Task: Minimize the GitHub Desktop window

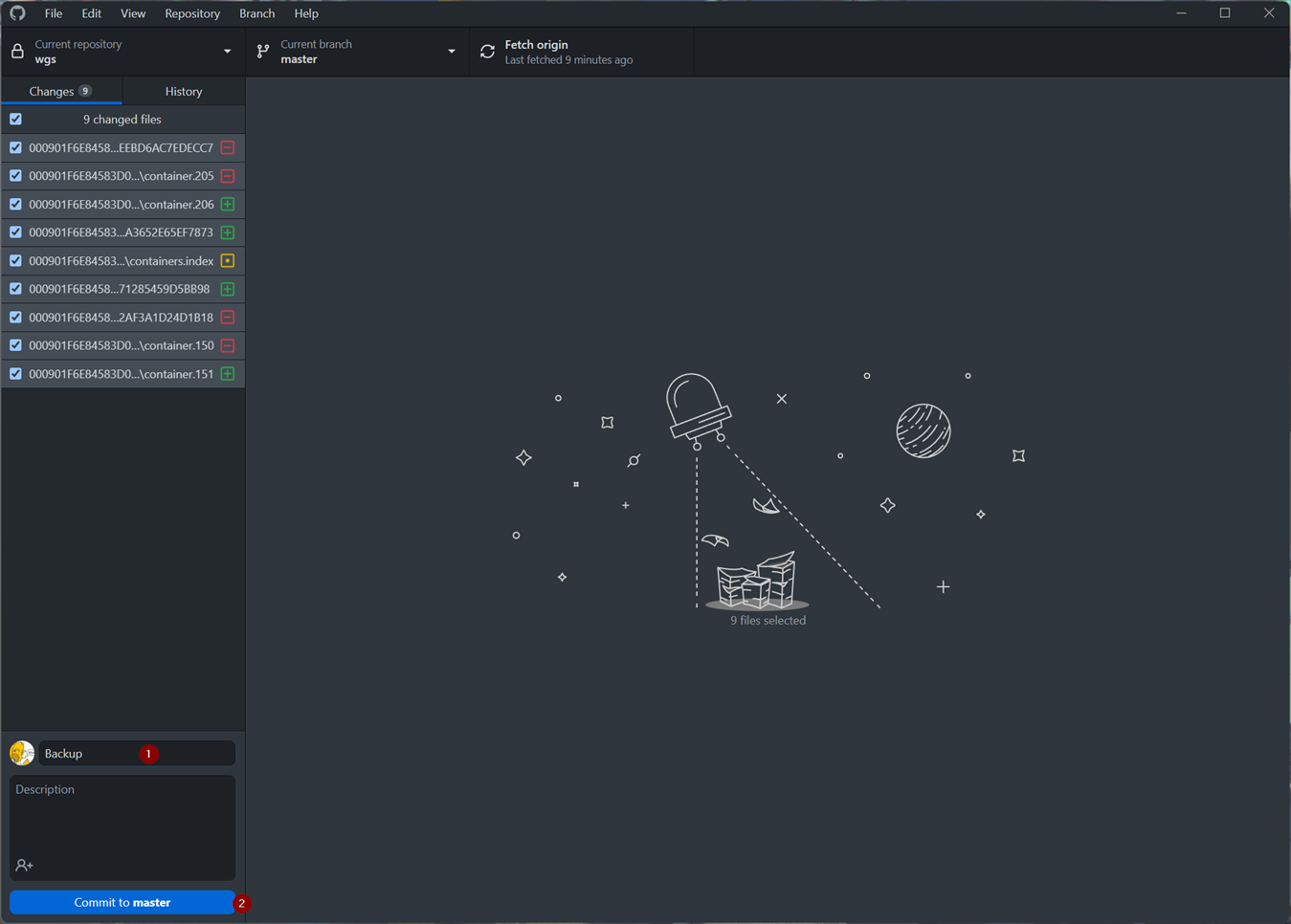Action: pyautogui.click(x=1181, y=13)
